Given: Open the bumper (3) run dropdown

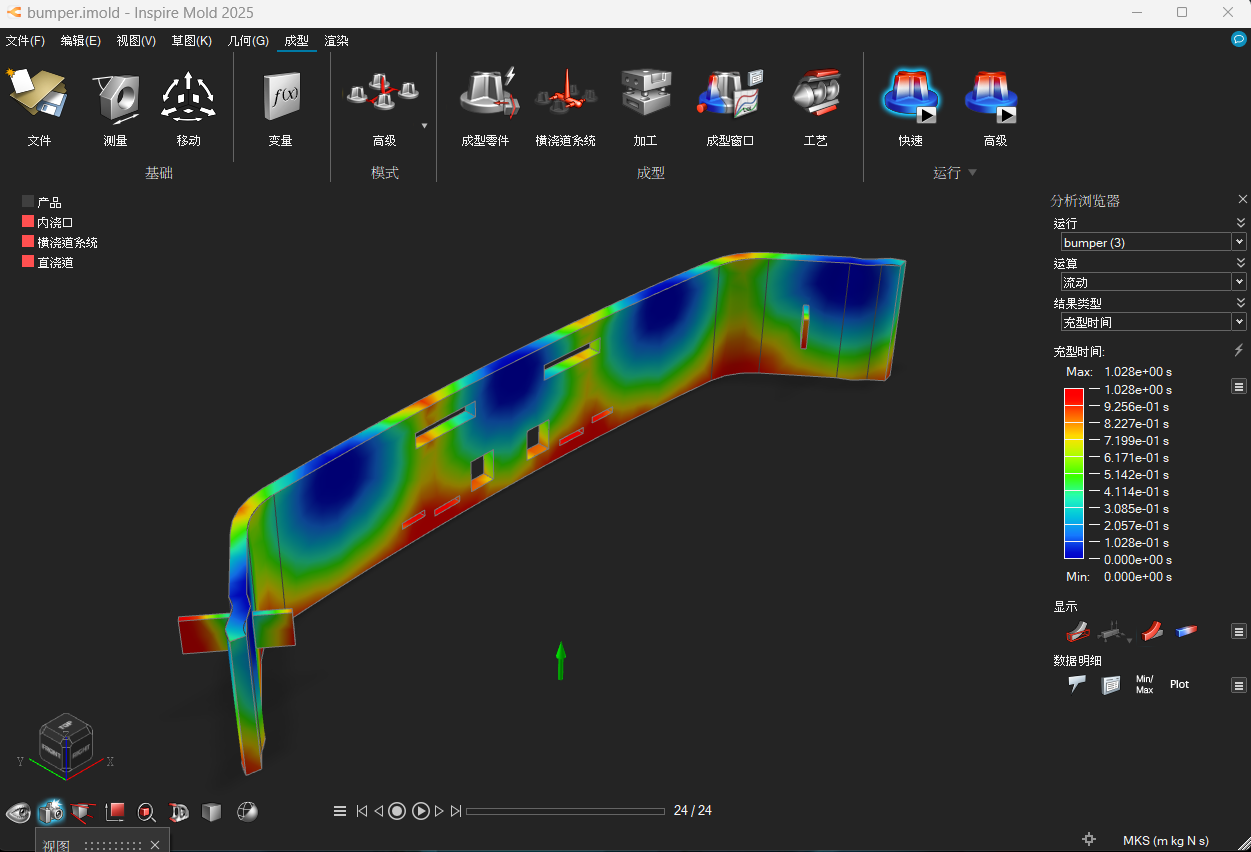Looking at the screenshot, I should click(x=1153, y=242).
